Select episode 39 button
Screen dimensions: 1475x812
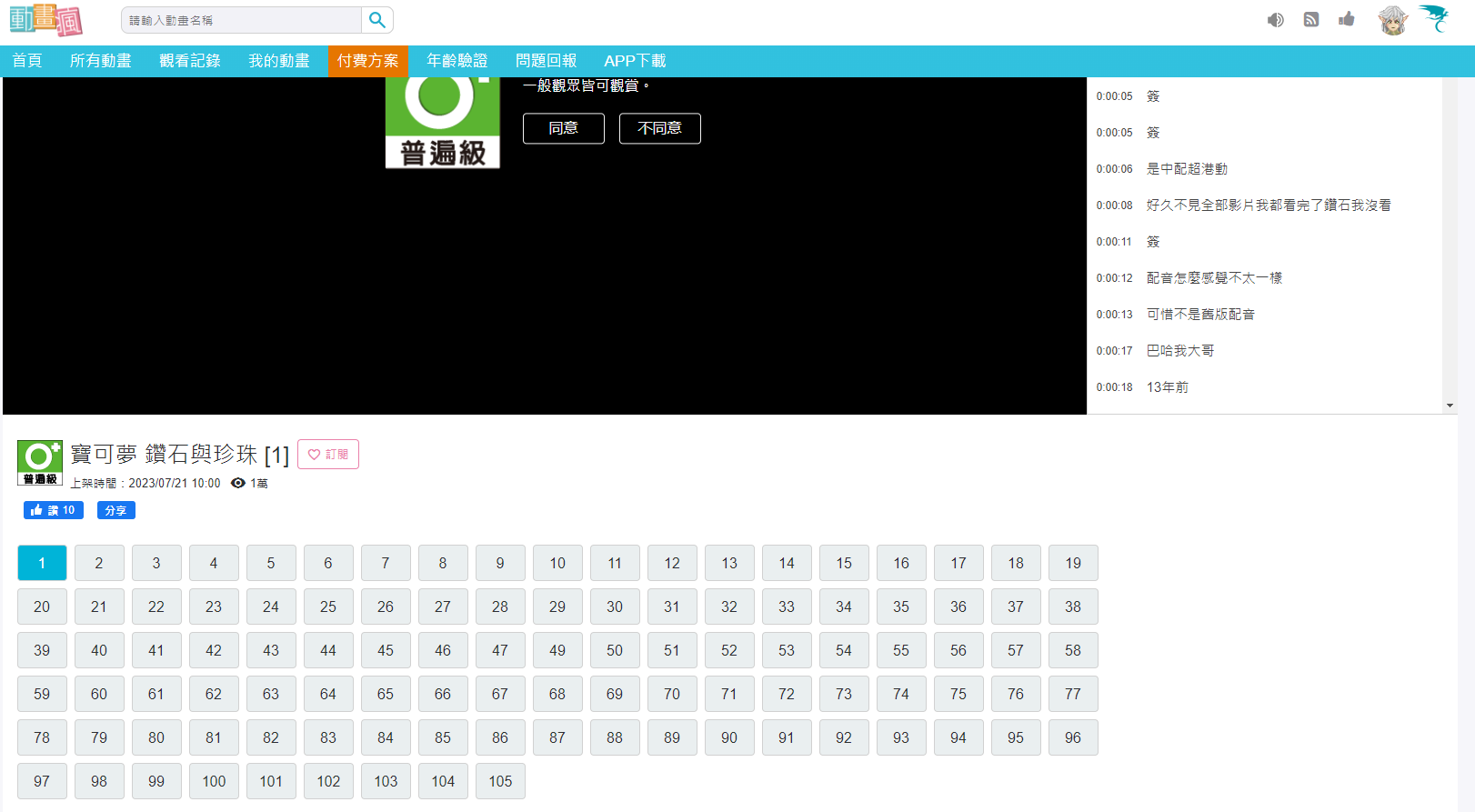coord(42,650)
